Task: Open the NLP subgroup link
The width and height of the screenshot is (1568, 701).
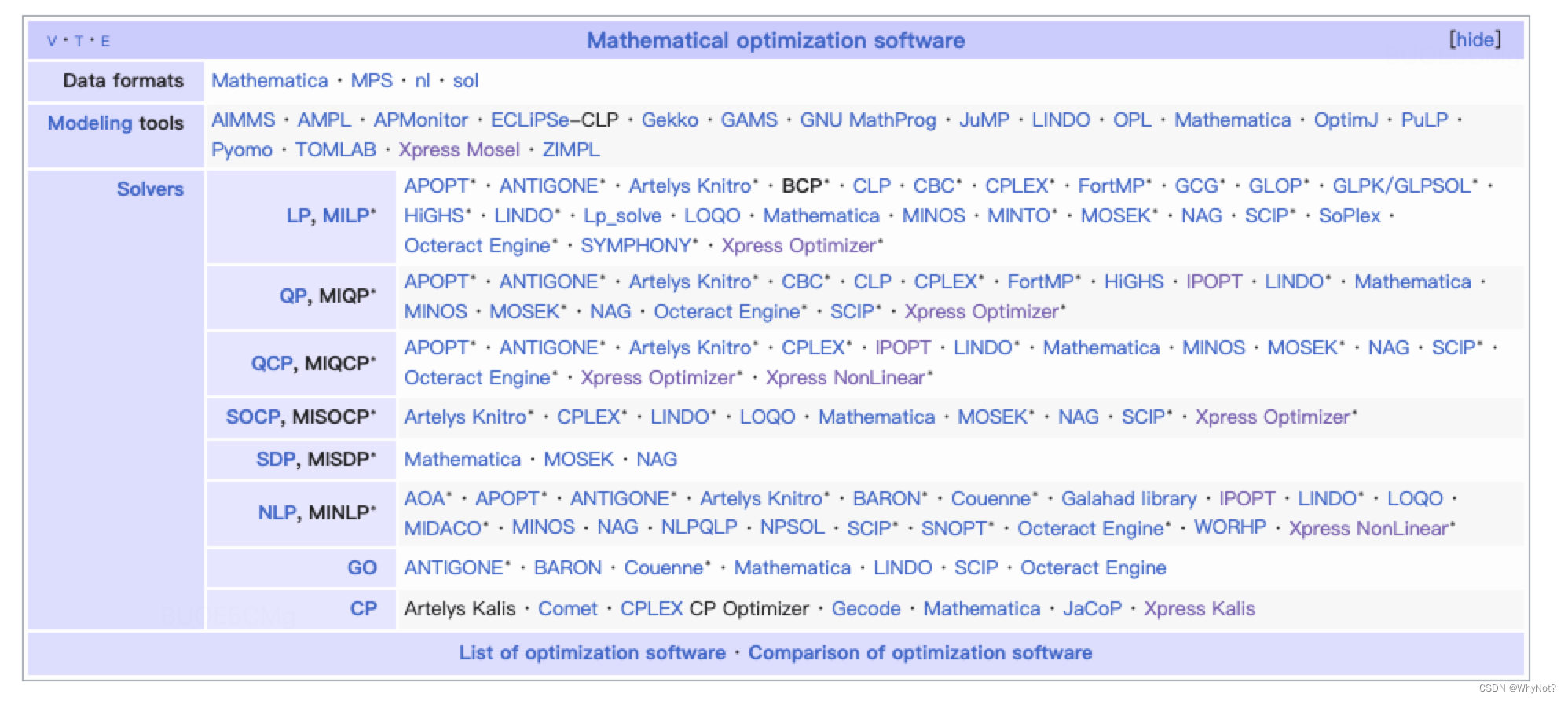Action: 277,513
